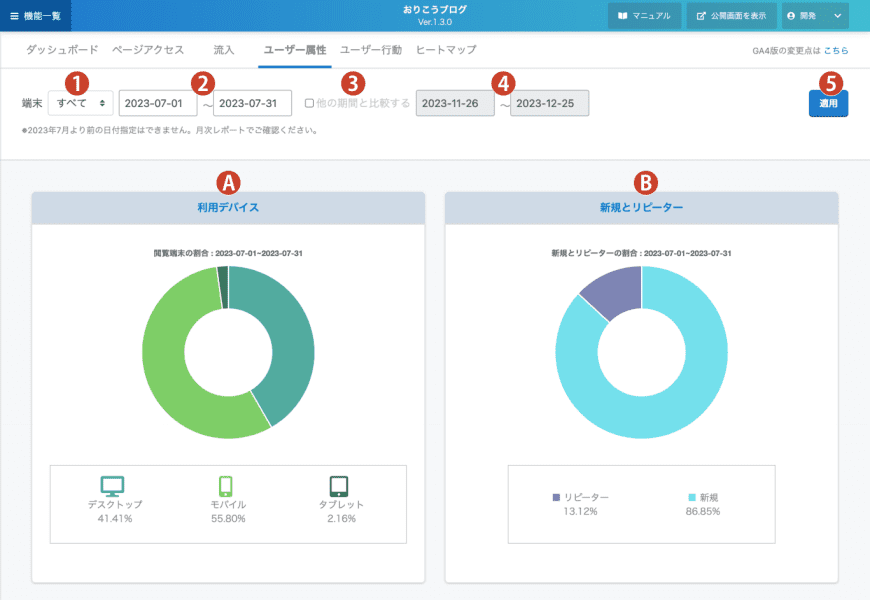Switch to the ダッシュボード tab
Viewport: 870px width, 600px height.
point(62,49)
